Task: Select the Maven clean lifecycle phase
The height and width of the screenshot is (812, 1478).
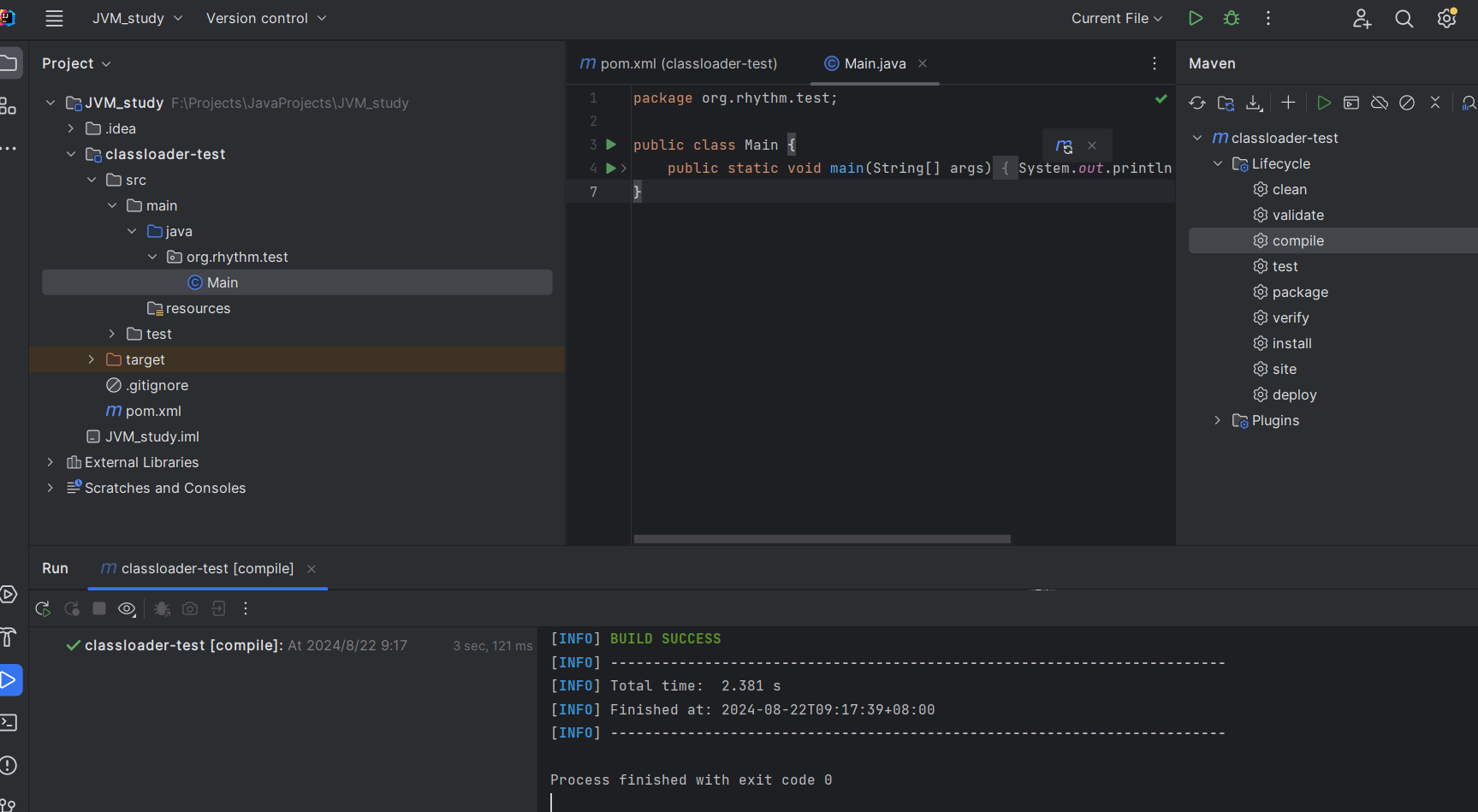Action: 1289,189
